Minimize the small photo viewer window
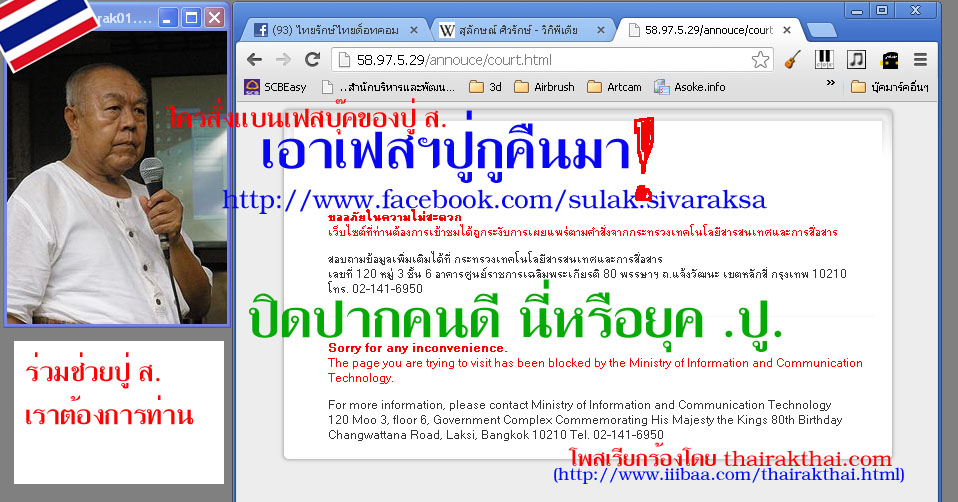Screen dimensions: 958x502 click(x=168, y=18)
